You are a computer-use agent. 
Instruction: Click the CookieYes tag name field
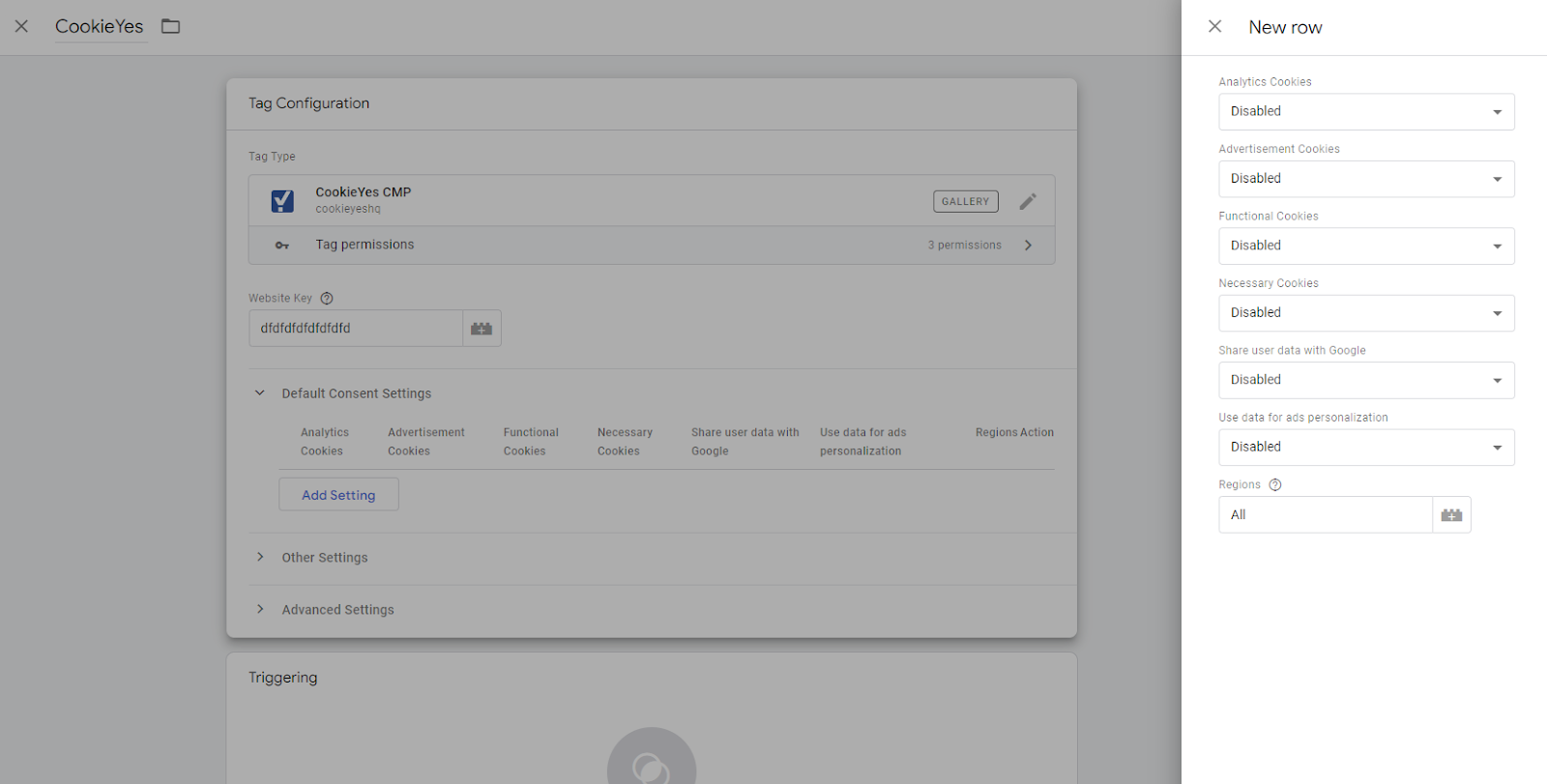101,26
